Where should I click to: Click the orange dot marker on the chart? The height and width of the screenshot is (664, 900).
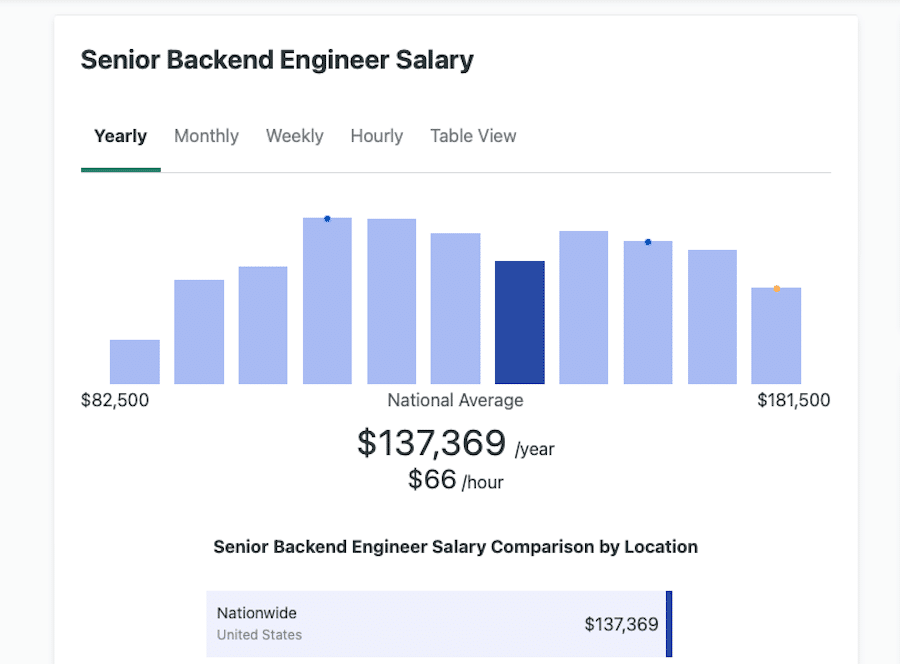pos(777,289)
